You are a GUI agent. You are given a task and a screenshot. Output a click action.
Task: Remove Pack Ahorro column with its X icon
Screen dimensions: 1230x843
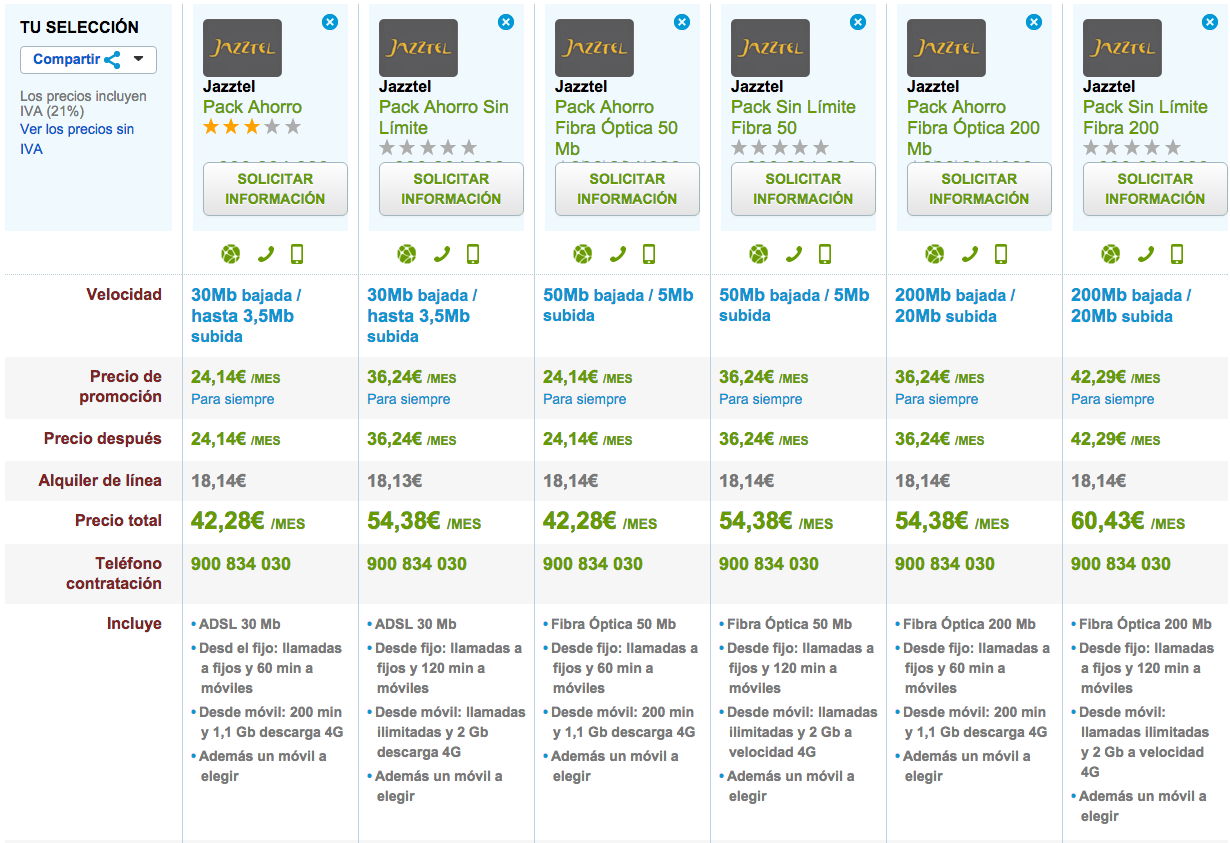(330, 21)
